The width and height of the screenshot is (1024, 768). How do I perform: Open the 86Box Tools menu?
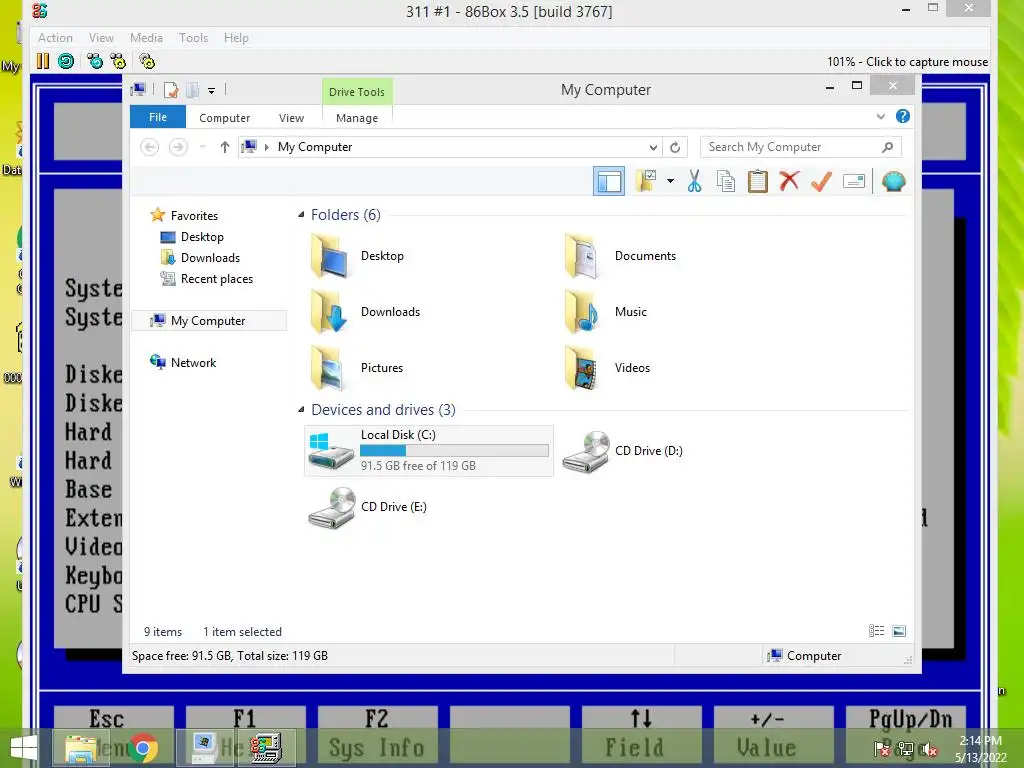pos(193,38)
